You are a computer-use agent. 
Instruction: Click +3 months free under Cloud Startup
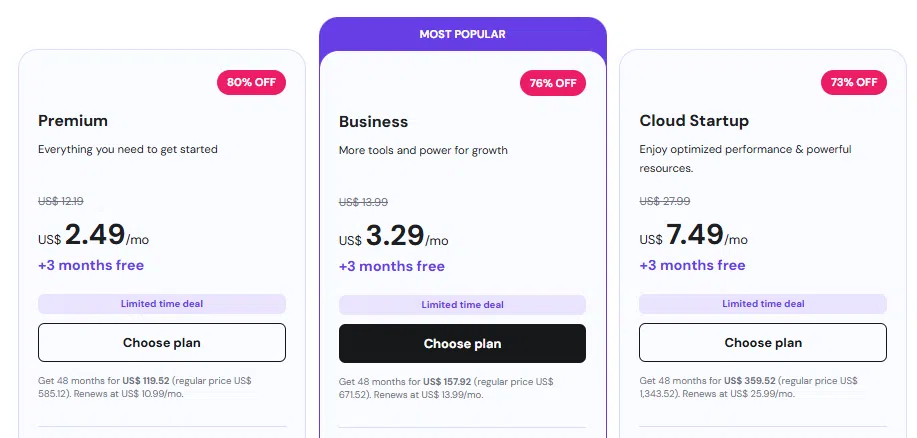pyautogui.click(x=692, y=265)
